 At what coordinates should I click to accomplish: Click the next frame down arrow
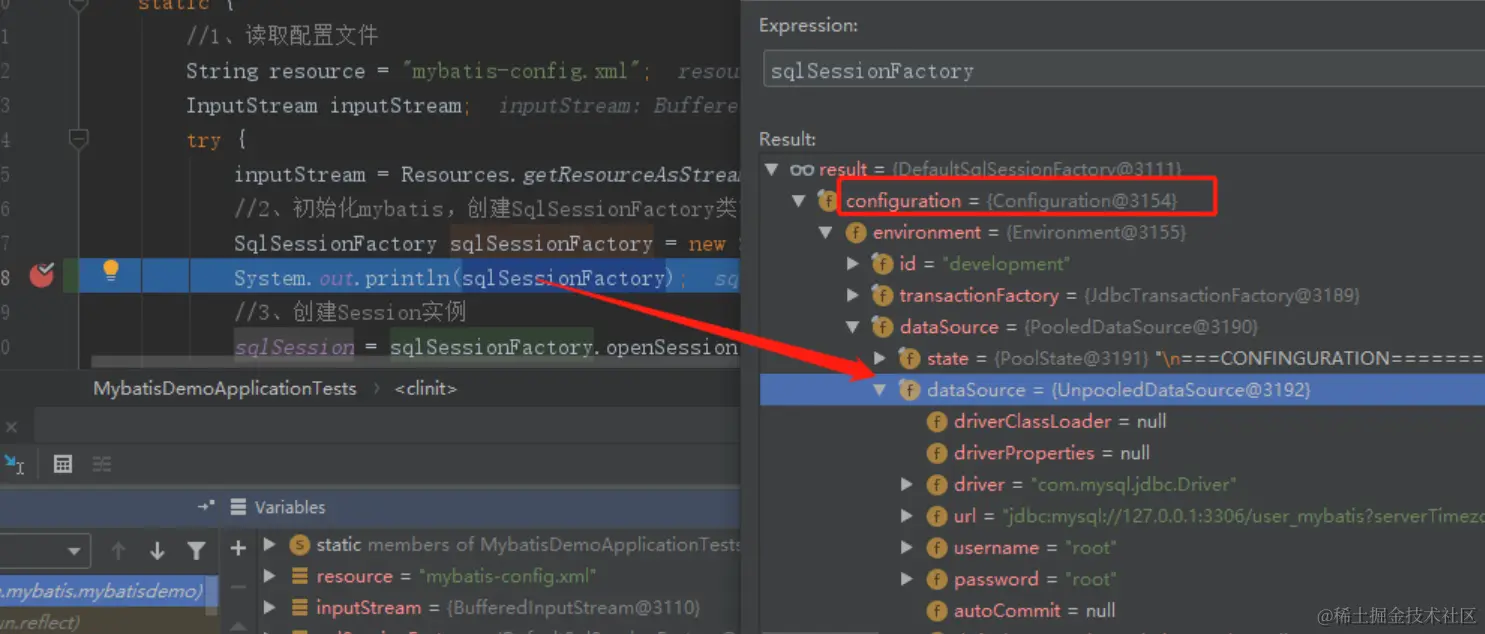(x=157, y=550)
